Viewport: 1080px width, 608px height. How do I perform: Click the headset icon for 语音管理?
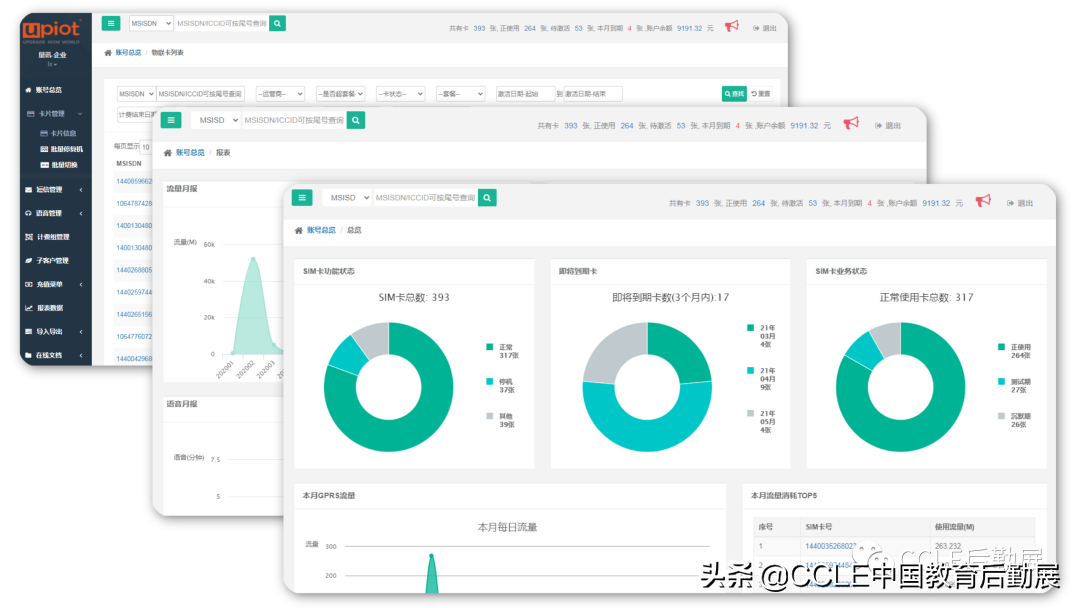click(28, 213)
